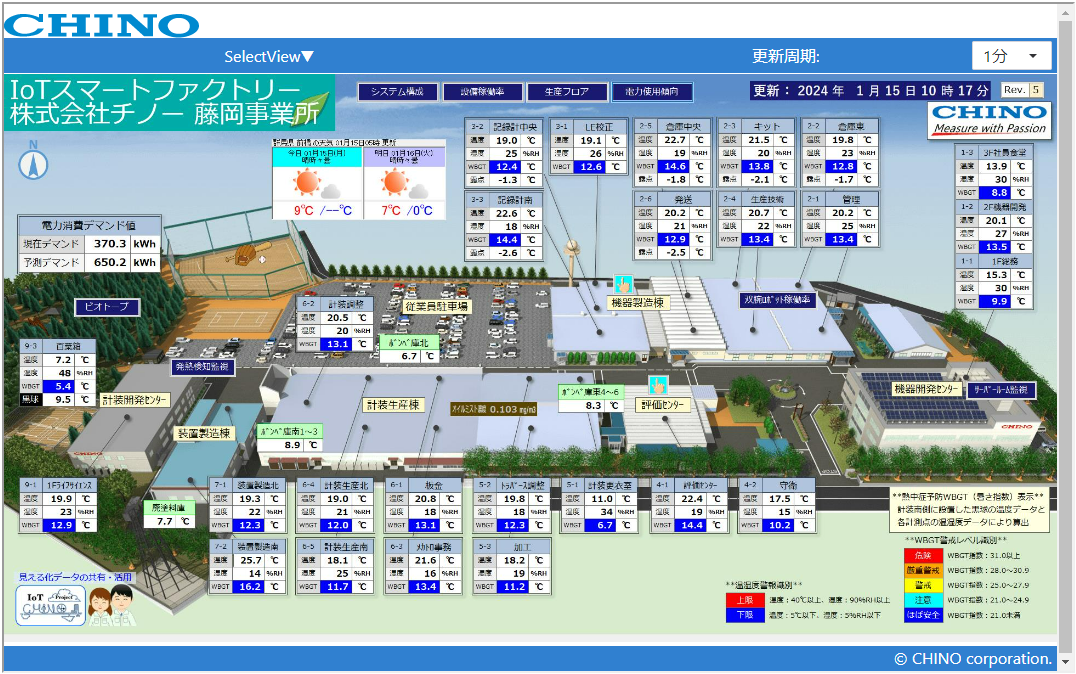Click the 見える化データの共有・活用 caption
Screen dimensions: 1076x674
click(x=75, y=577)
